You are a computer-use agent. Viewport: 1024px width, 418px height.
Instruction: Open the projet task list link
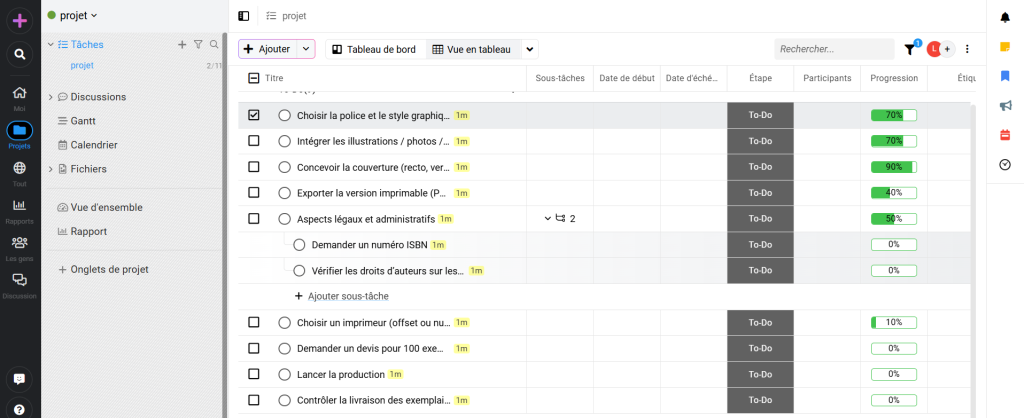point(82,65)
